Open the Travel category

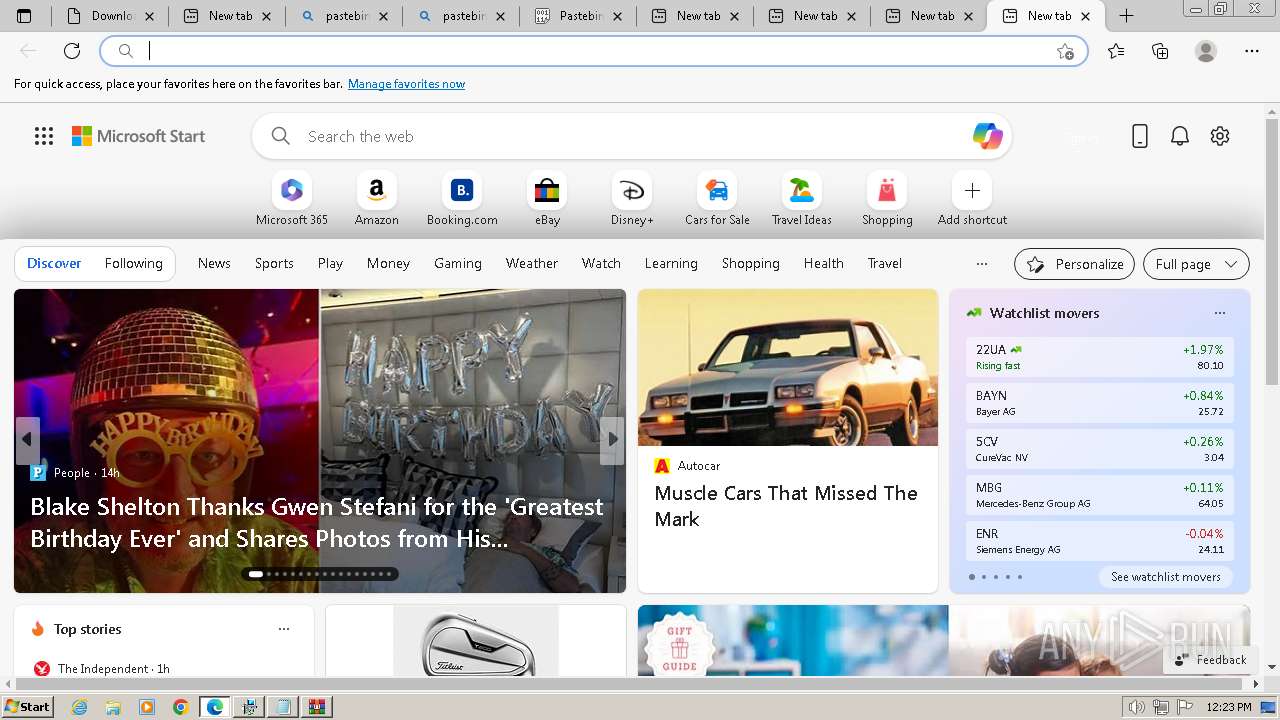tap(885, 263)
